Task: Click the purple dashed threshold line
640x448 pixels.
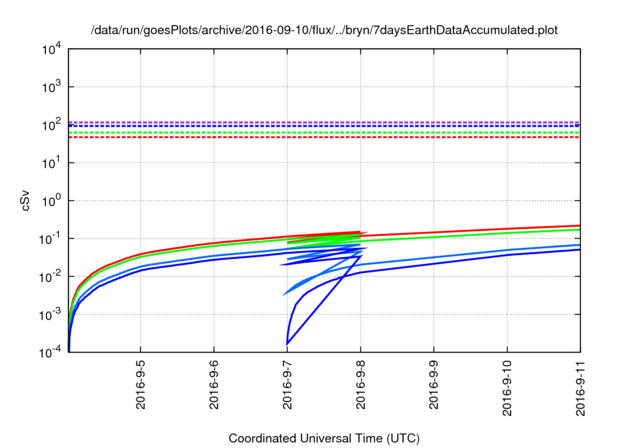Action: click(324, 122)
